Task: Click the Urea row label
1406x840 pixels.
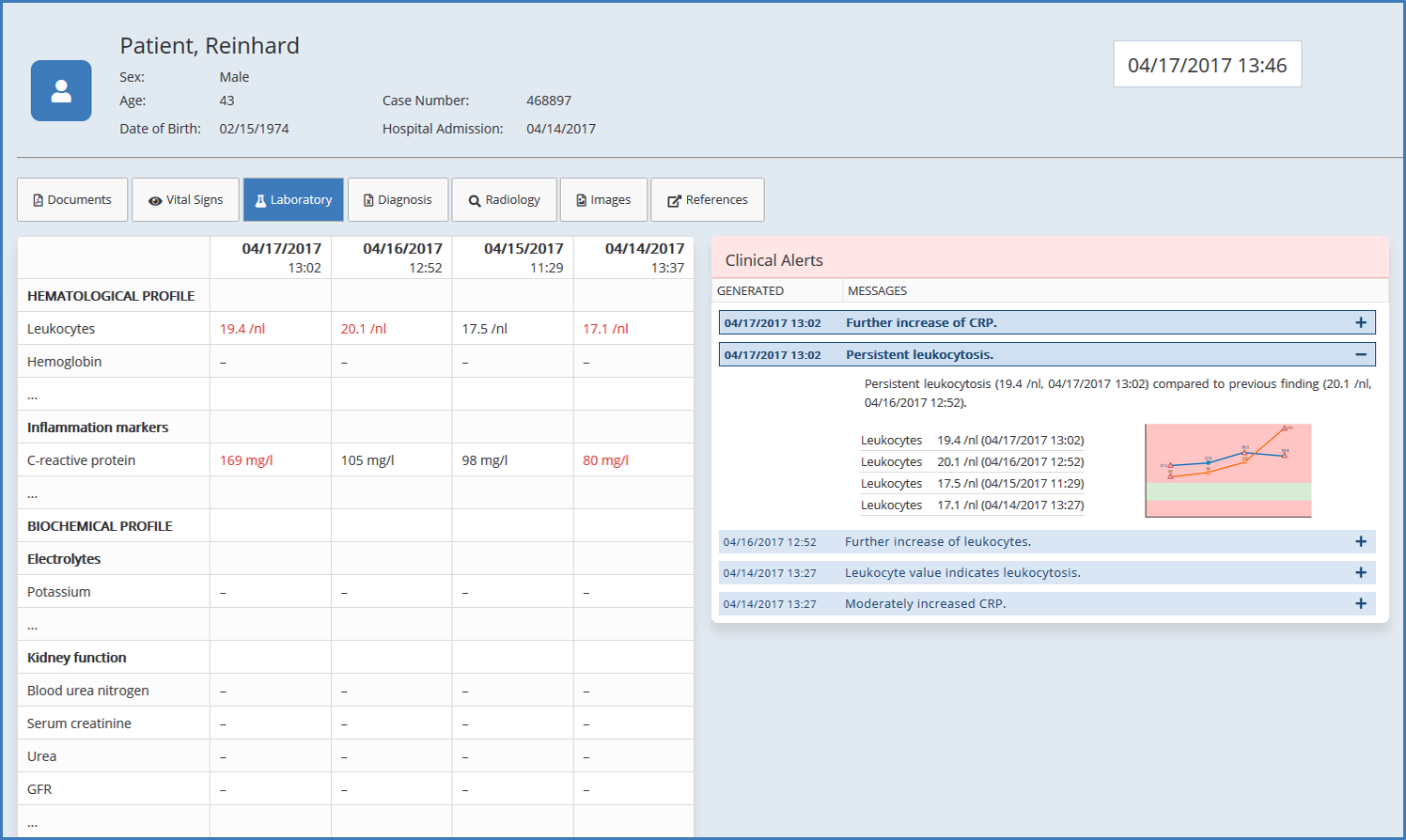Action: pos(41,756)
